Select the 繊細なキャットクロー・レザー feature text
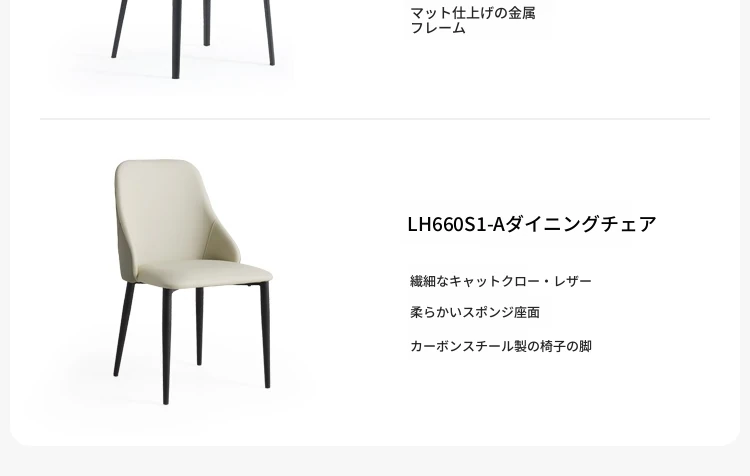Image resolution: width=750 pixels, height=476 pixels. [501, 281]
